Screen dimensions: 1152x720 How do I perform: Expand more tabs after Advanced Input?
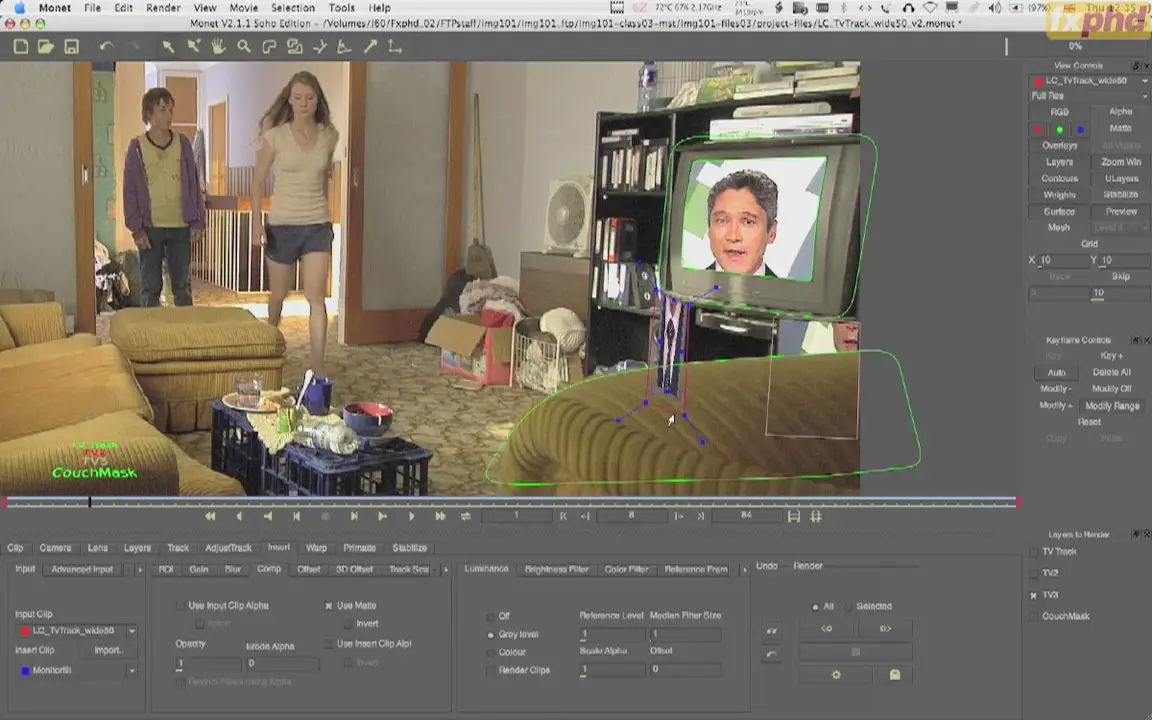pyautogui.click(x=140, y=569)
